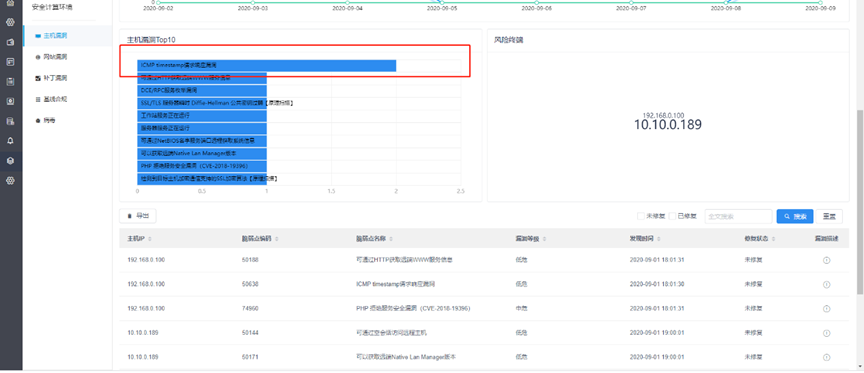Sort by 发现时间 column arrows
Viewport: 864px width, 373px height.
tap(658, 239)
